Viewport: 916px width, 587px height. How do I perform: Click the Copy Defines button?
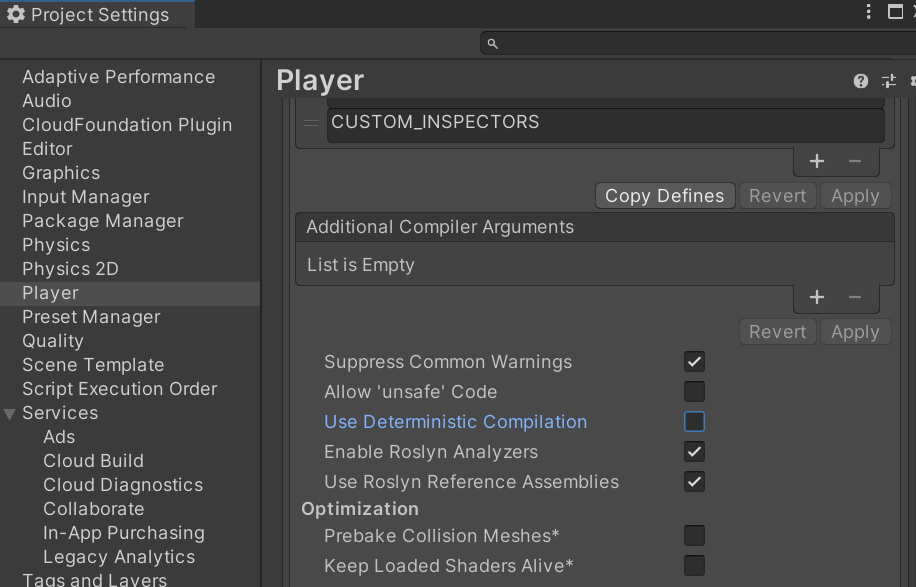[x=665, y=196]
